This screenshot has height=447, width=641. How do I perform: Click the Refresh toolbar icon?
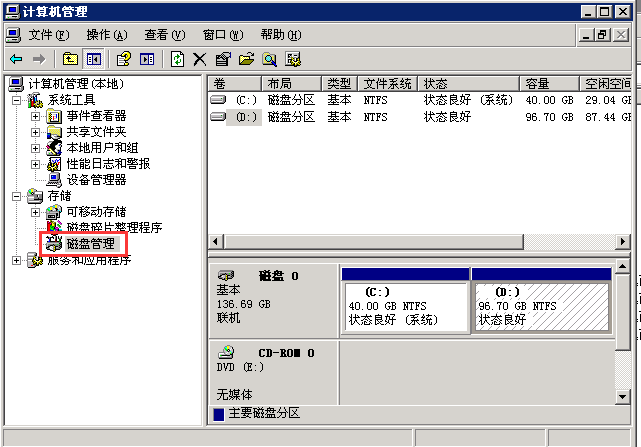tap(177, 59)
